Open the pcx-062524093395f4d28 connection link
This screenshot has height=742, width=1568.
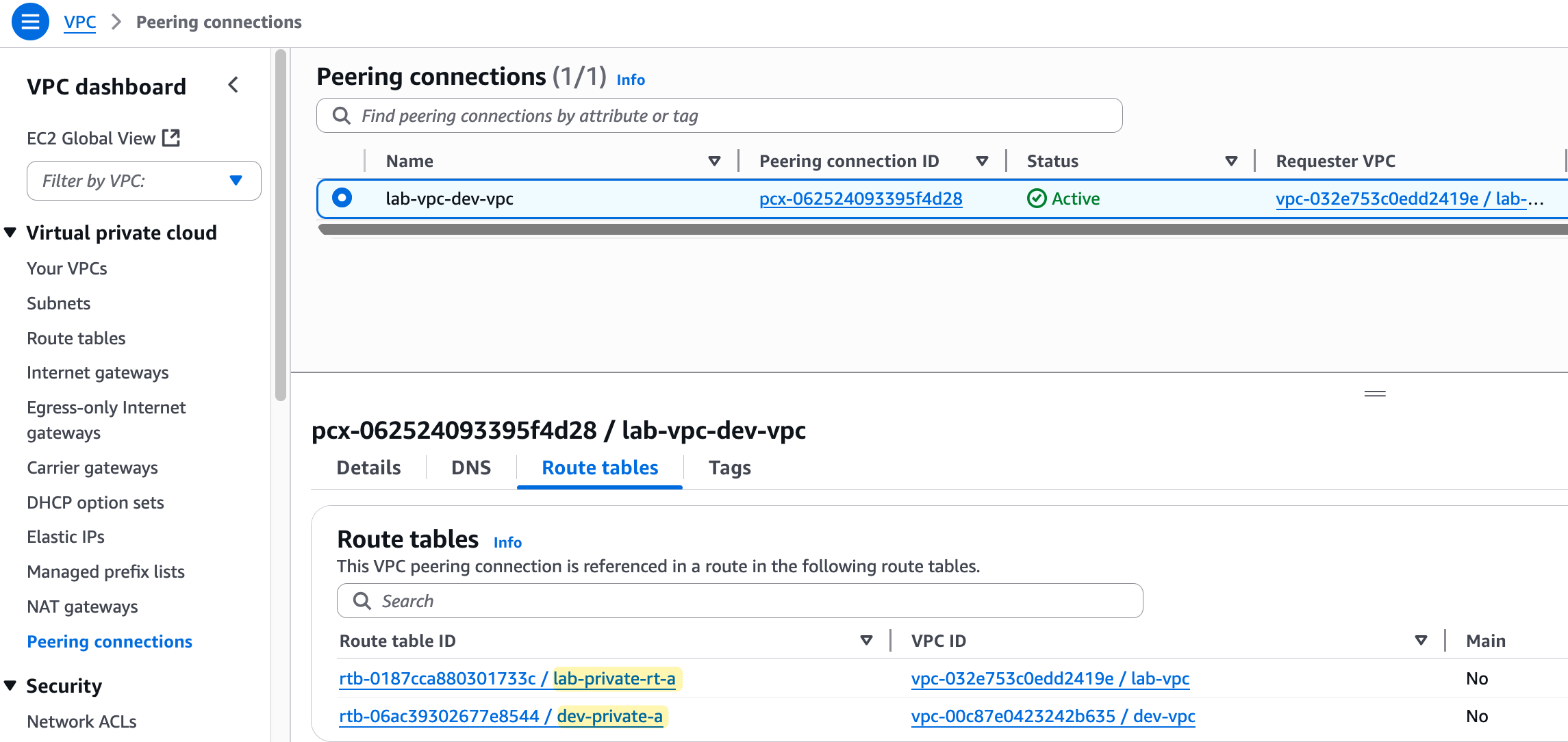pyautogui.click(x=861, y=199)
